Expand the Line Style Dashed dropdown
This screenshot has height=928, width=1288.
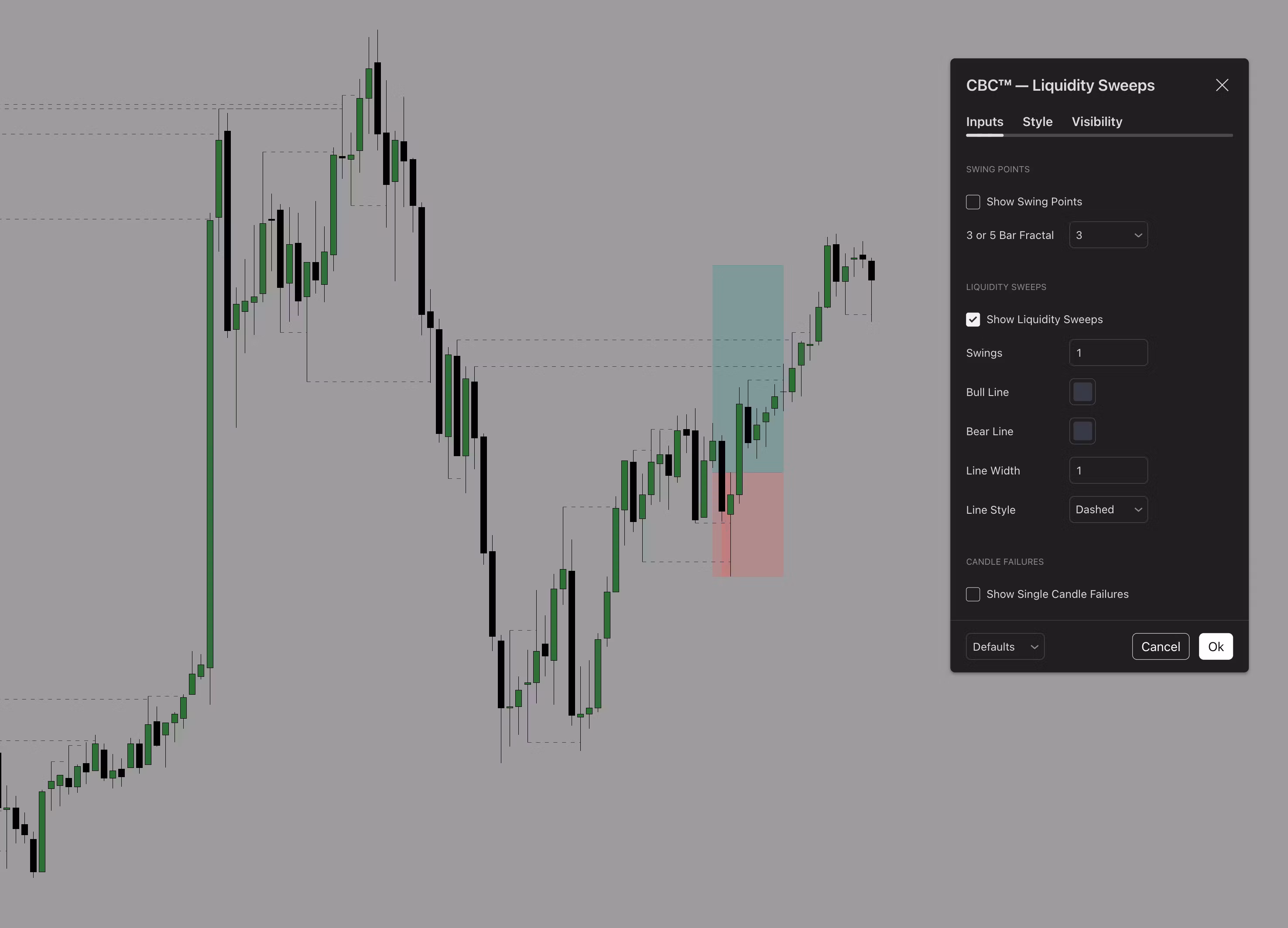(x=1108, y=510)
